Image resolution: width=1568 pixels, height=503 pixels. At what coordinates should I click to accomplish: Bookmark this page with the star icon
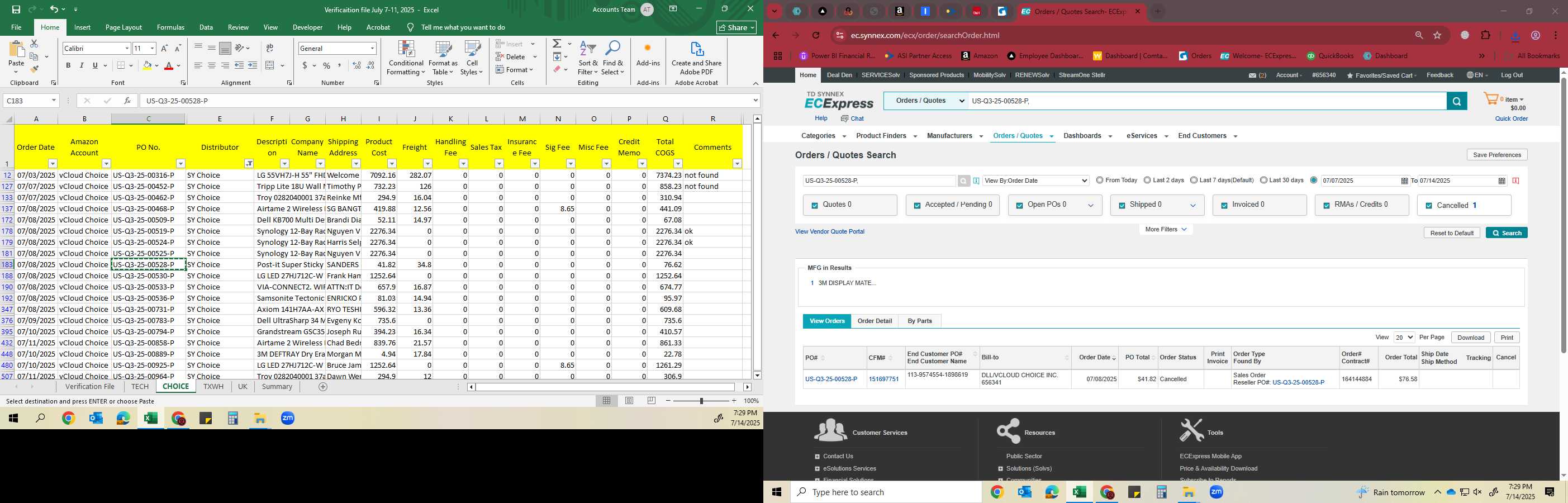1437,35
